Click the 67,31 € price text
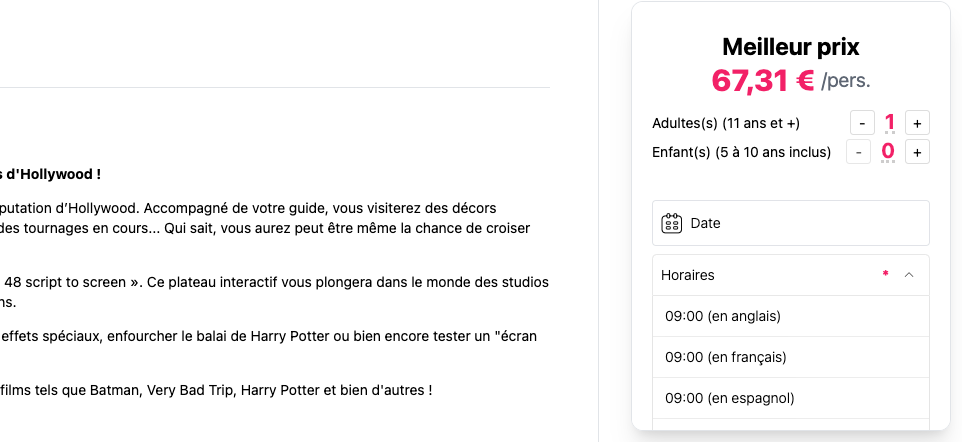Image resolution: width=962 pixels, height=442 pixels. (x=763, y=80)
